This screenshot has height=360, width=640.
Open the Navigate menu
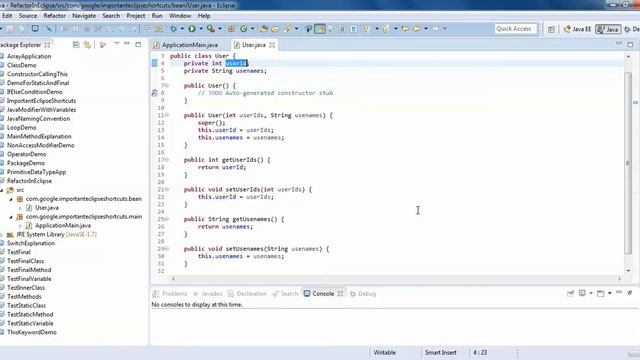[x=84, y=16]
